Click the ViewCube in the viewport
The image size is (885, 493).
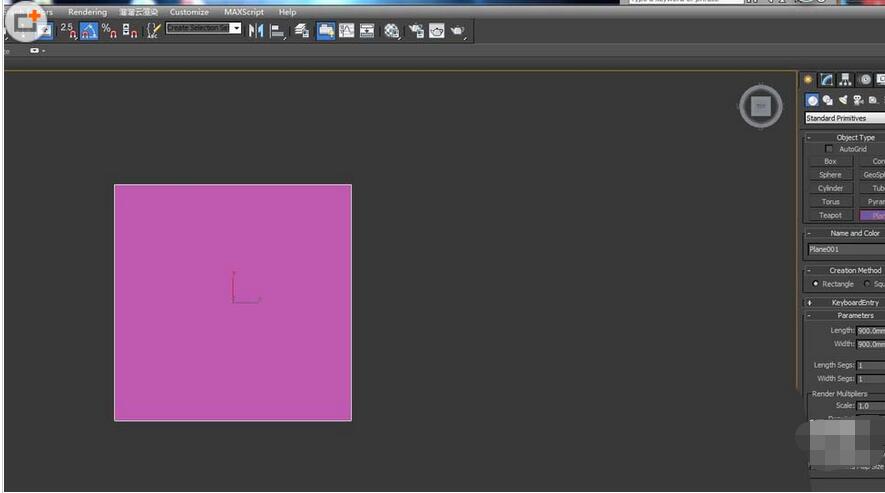pos(761,106)
